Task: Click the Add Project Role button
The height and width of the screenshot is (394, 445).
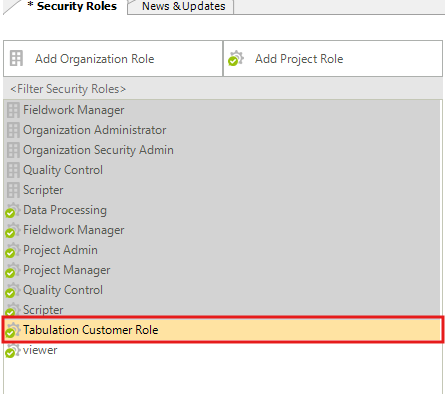Action: pyautogui.click(x=333, y=59)
